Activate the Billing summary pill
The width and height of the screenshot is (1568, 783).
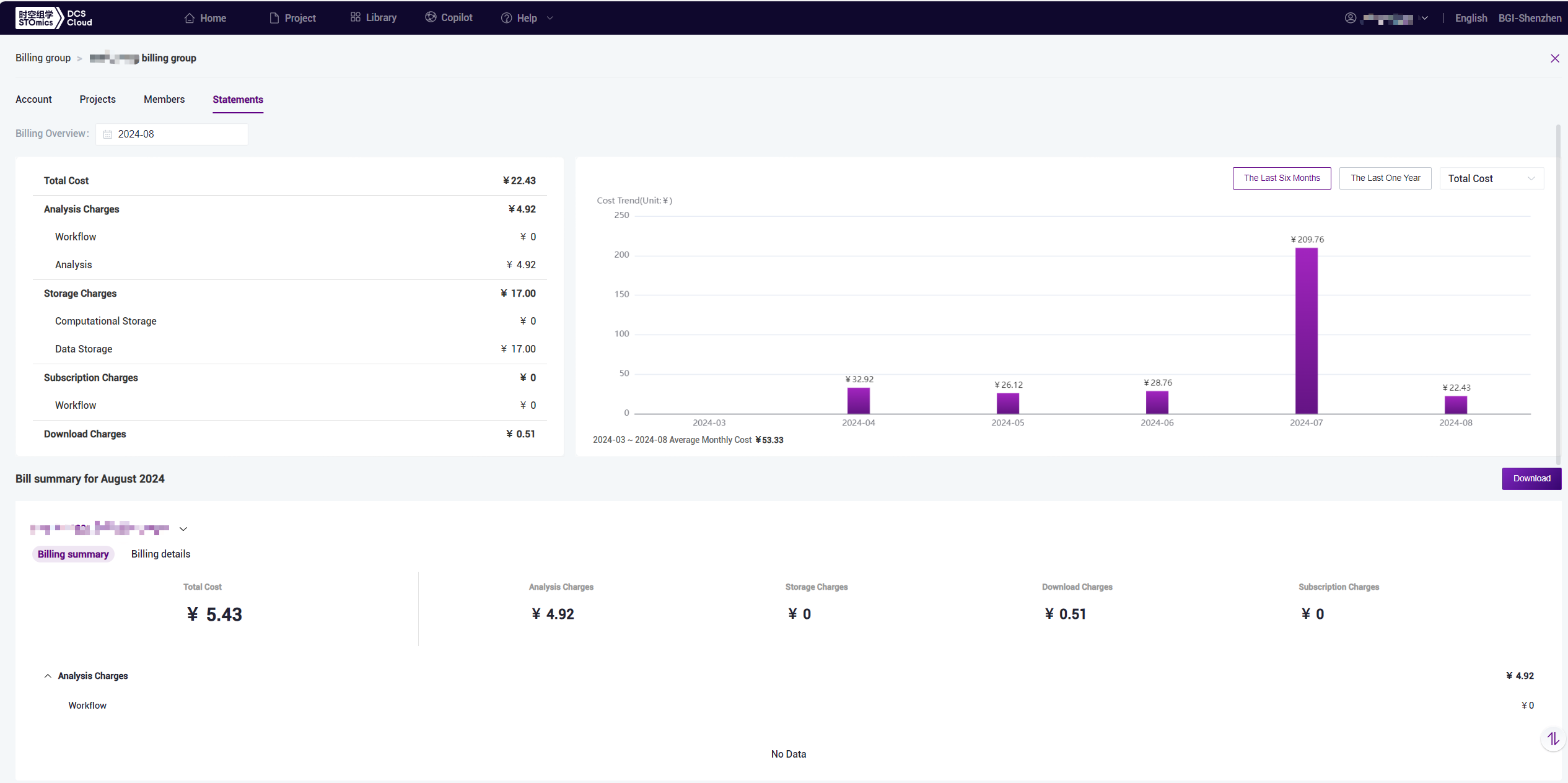(73, 554)
